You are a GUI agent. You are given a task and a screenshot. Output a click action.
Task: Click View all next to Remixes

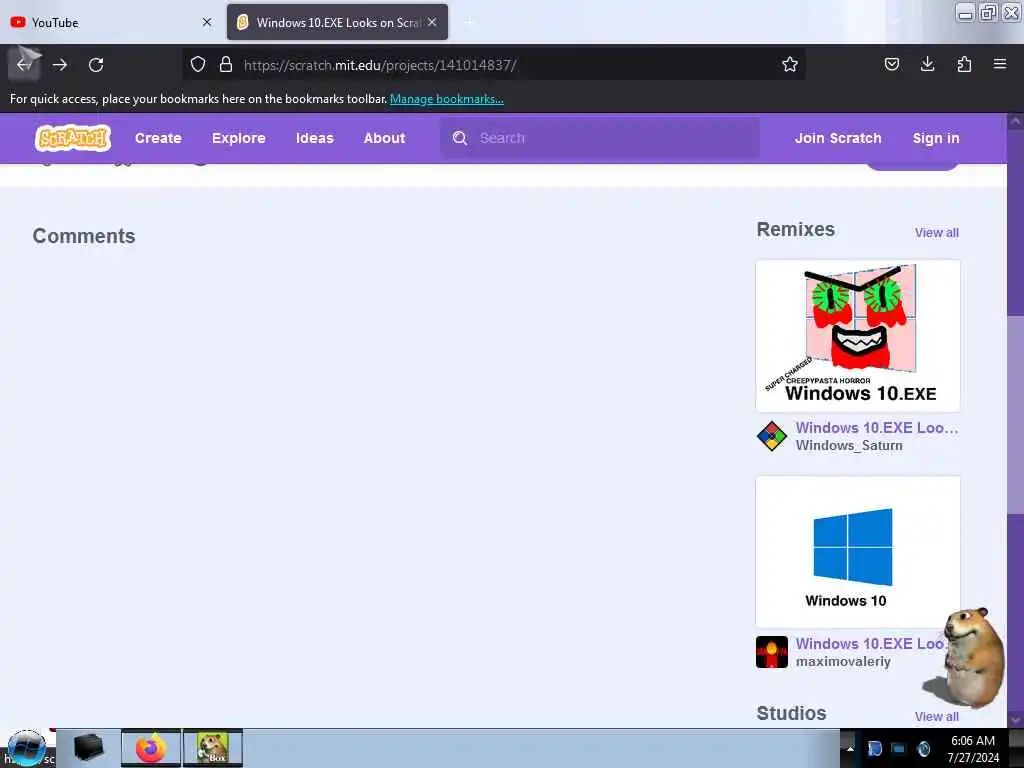click(x=936, y=232)
